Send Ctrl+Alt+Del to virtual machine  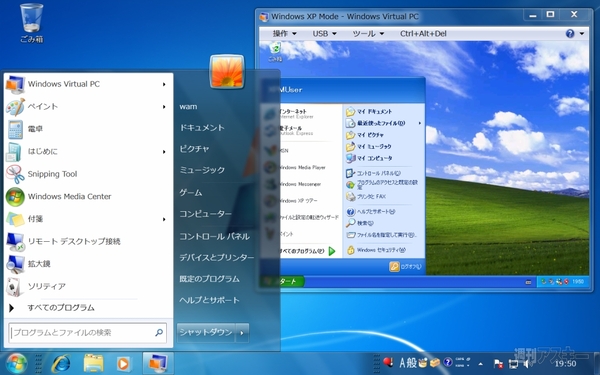point(423,34)
